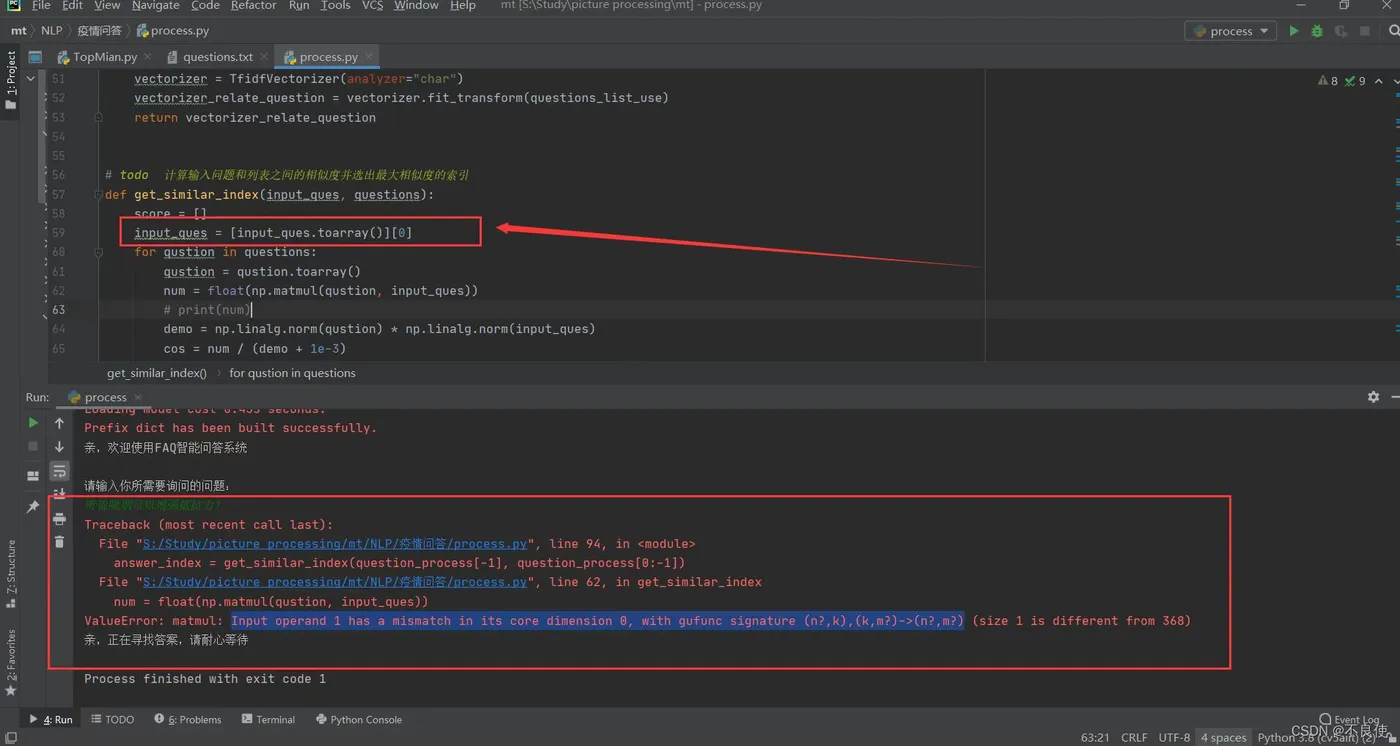Image resolution: width=1400 pixels, height=746 pixels.
Task: Toggle soft-wrap in Run console
Action: click(x=59, y=470)
